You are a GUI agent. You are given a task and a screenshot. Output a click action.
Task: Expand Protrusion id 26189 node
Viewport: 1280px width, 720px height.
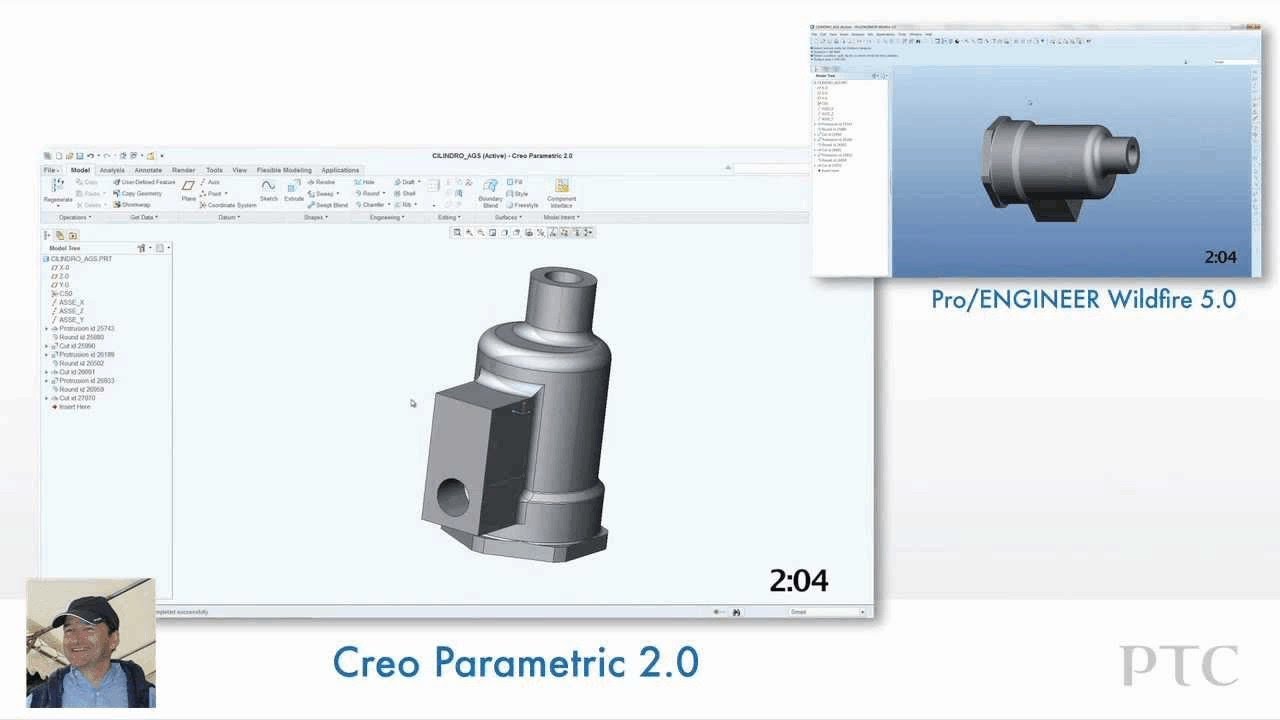click(47, 355)
